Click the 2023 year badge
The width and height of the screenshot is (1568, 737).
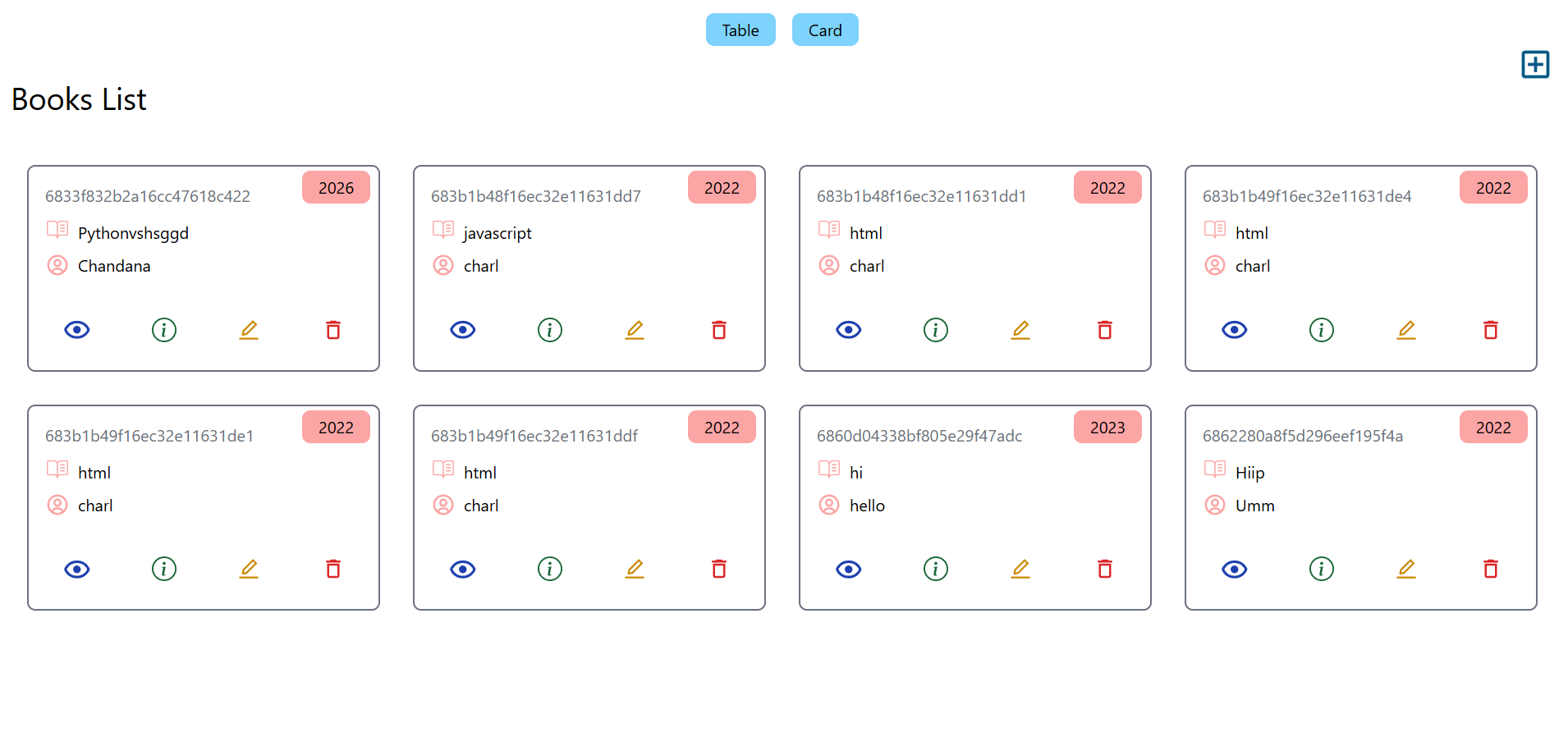[x=1107, y=428]
